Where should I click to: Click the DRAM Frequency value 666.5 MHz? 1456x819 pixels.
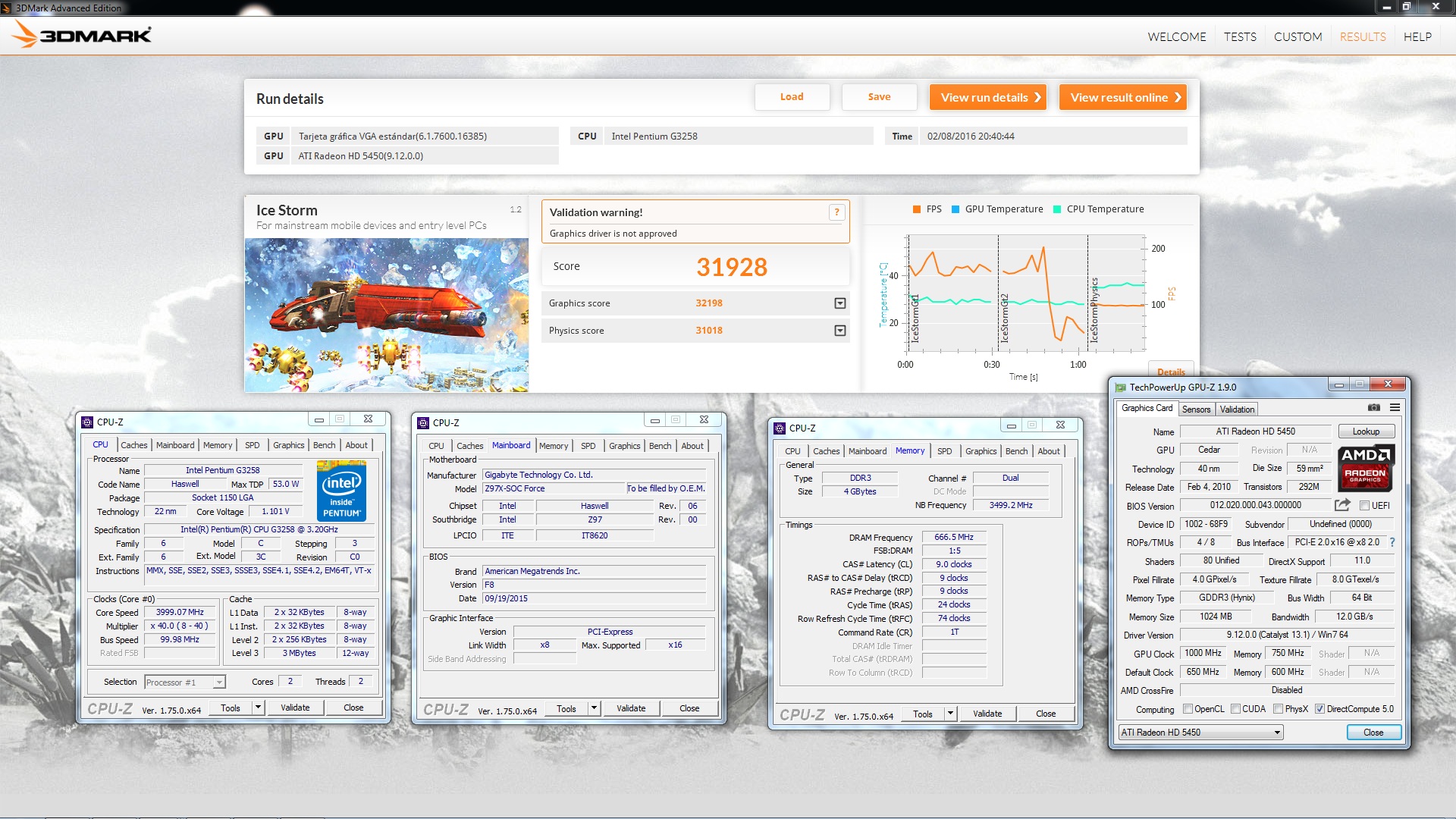click(x=953, y=537)
